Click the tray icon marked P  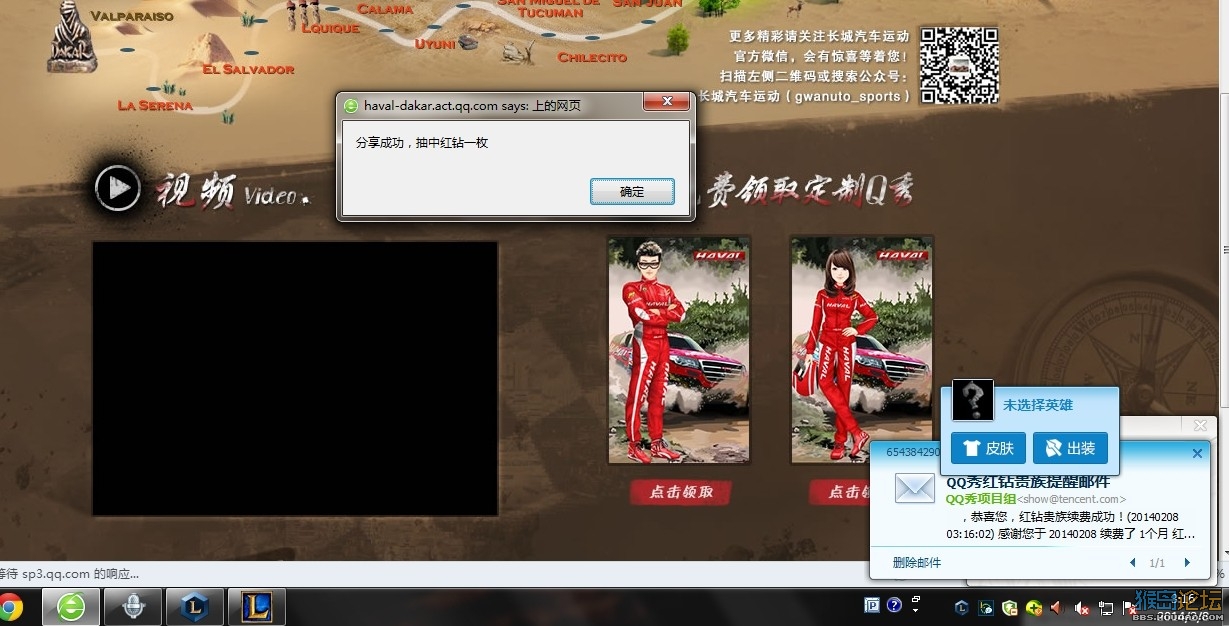point(871,605)
